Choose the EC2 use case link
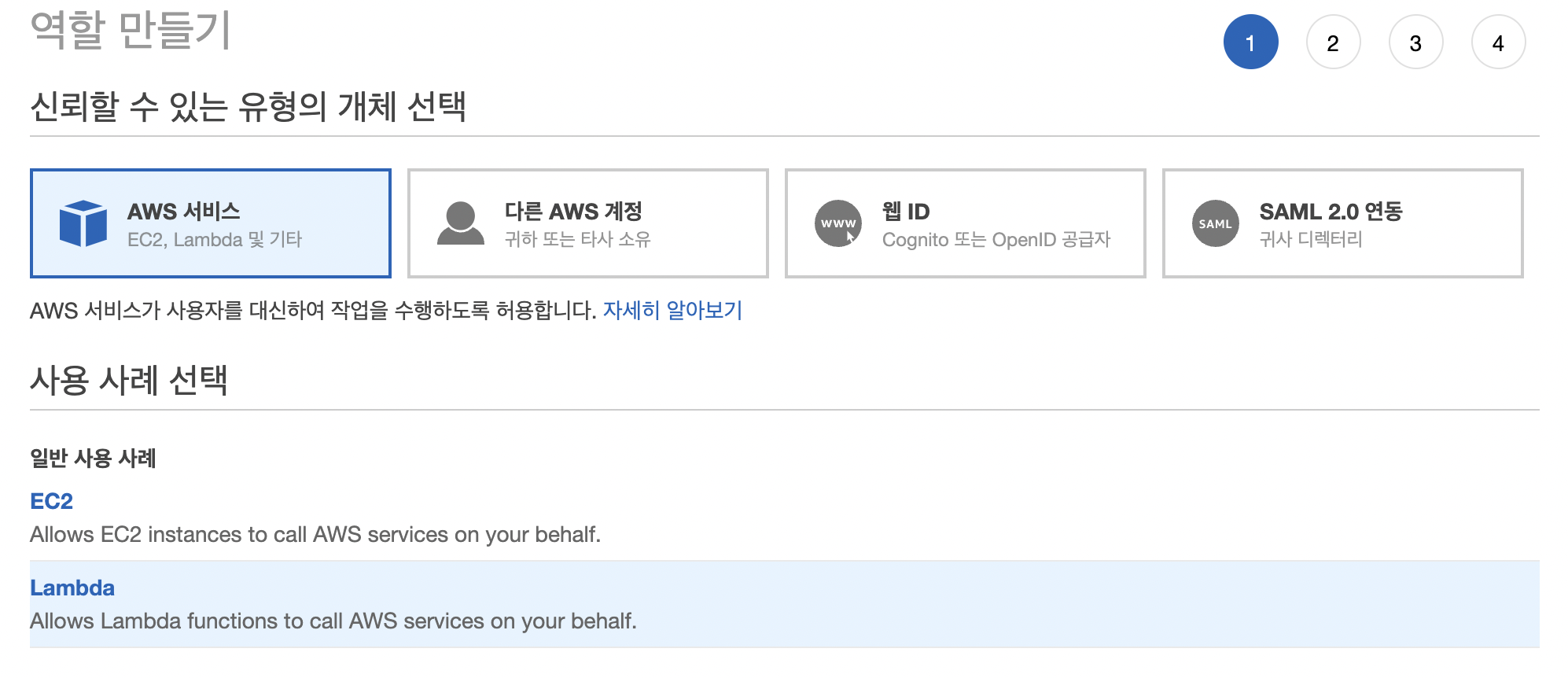Image resolution: width=1568 pixels, height=678 pixels. (x=51, y=501)
